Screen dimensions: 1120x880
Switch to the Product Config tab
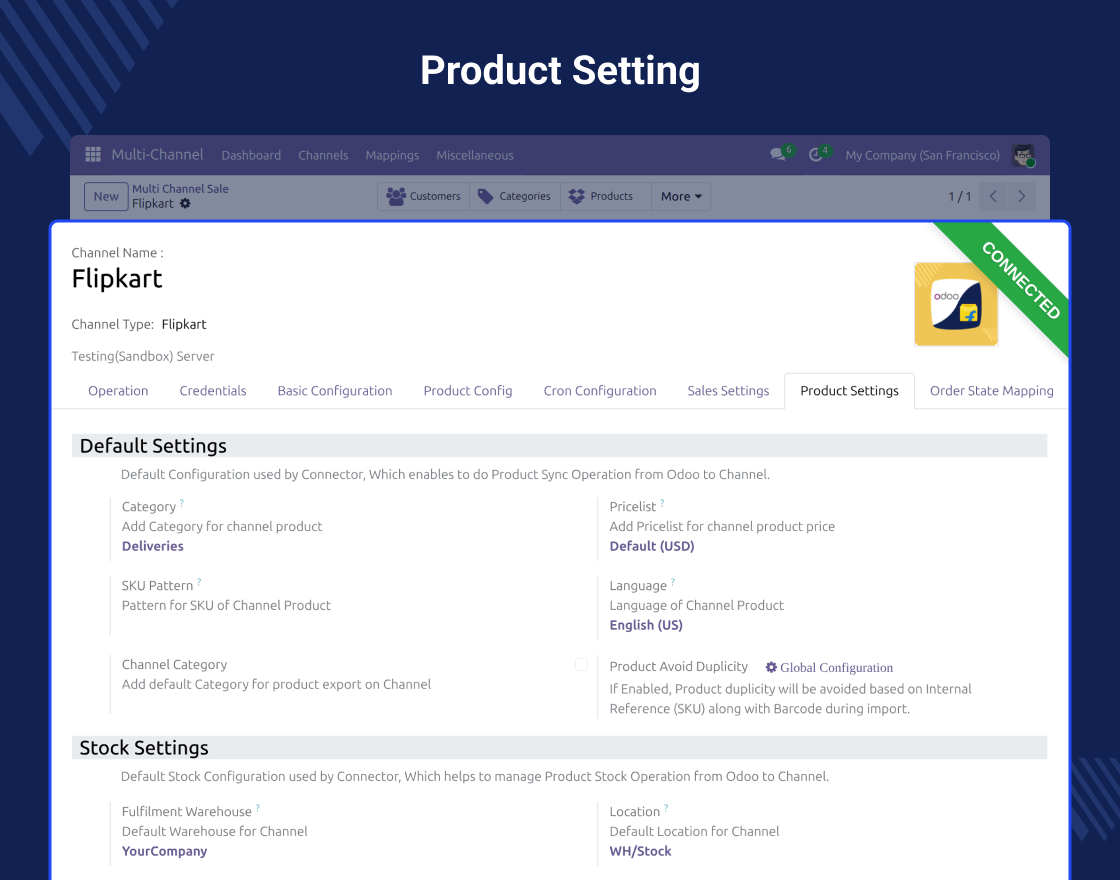click(468, 391)
